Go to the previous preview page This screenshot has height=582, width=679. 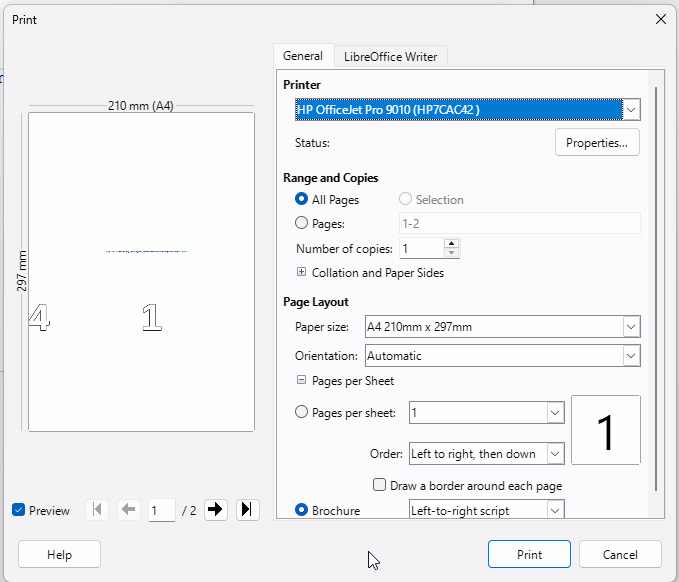[129, 510]
